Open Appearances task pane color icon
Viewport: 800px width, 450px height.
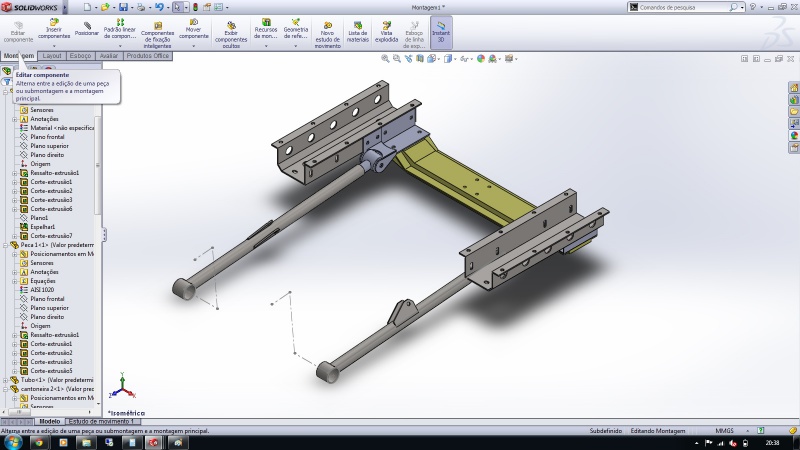pos(794,135)
